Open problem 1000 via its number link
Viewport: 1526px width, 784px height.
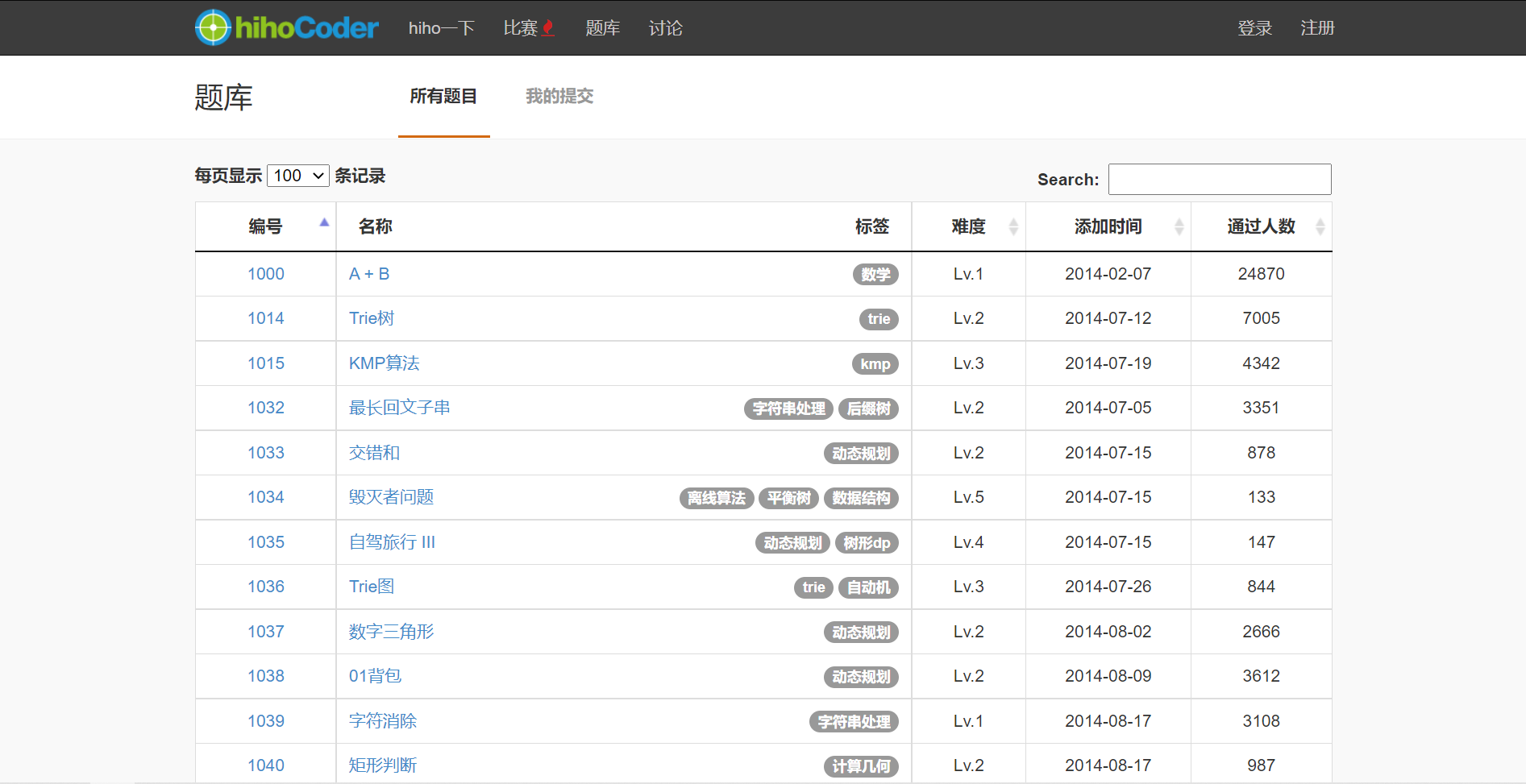click(265, 274)
